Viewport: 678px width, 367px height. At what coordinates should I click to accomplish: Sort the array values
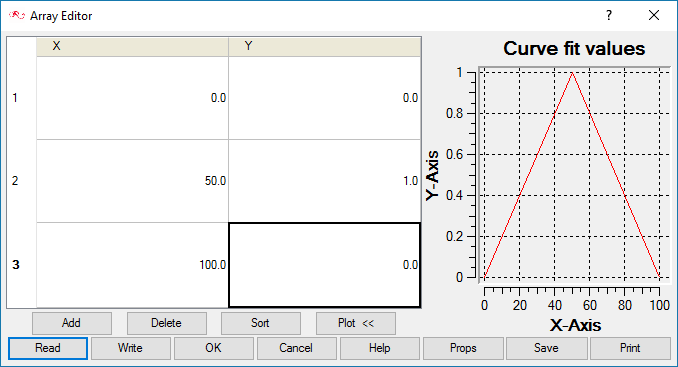pos(261,323)
